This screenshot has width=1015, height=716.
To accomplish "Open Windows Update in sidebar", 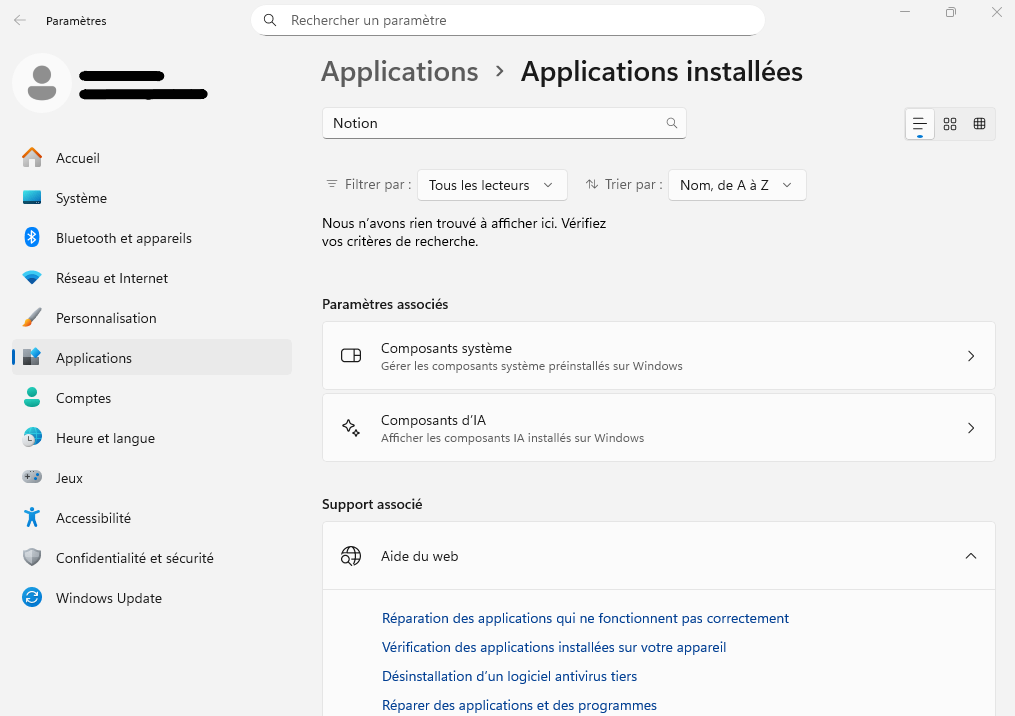I will coord(108,598).
